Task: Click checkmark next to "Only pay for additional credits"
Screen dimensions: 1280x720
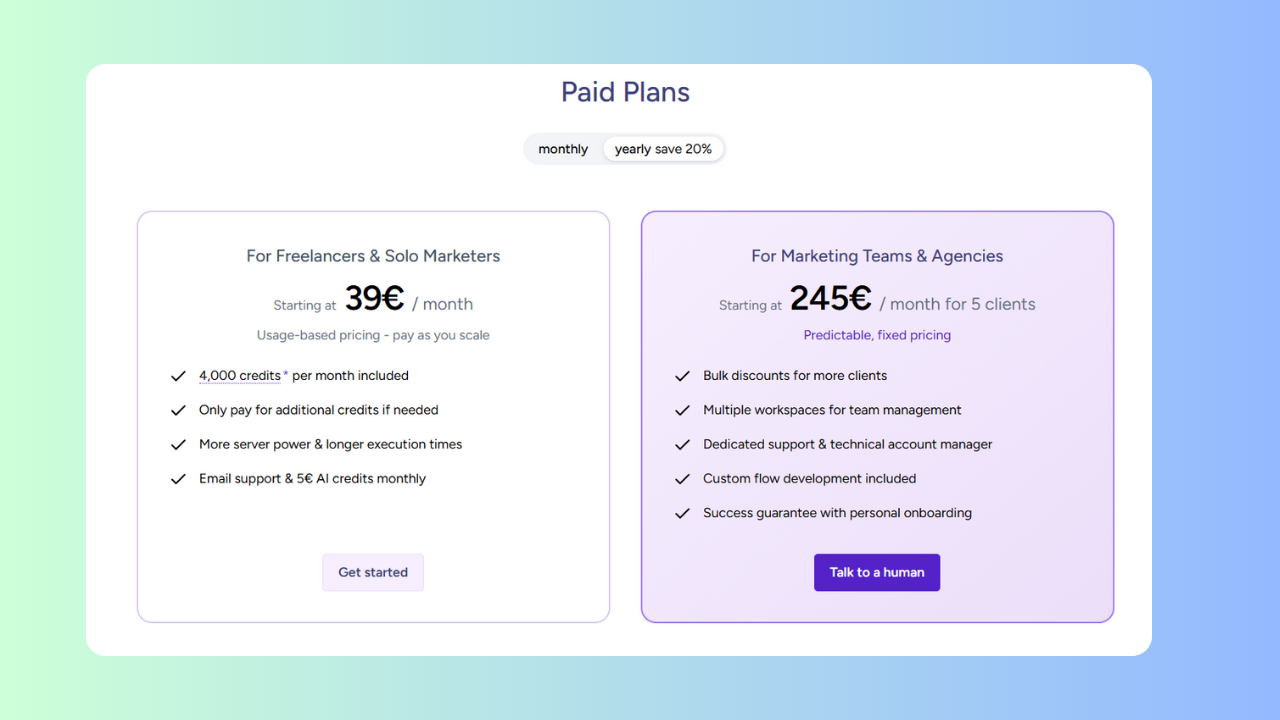Action: 178,410
